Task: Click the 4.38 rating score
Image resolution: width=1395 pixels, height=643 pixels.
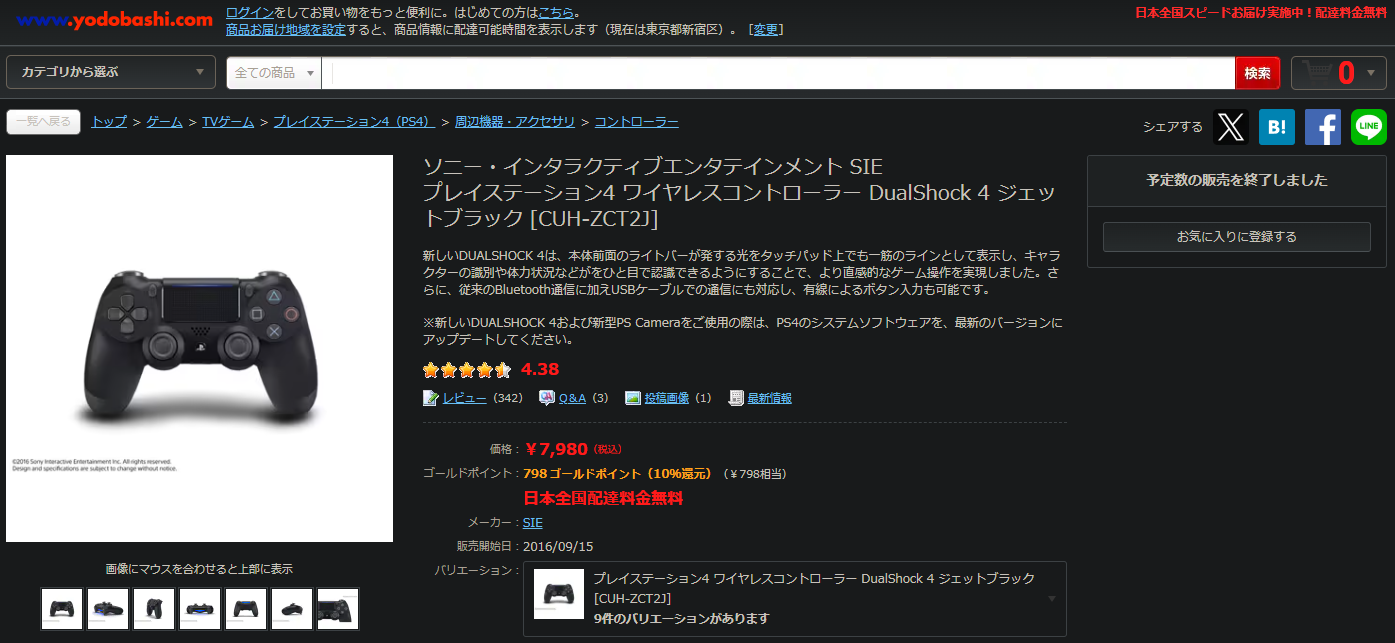Action: coord(540,369)
